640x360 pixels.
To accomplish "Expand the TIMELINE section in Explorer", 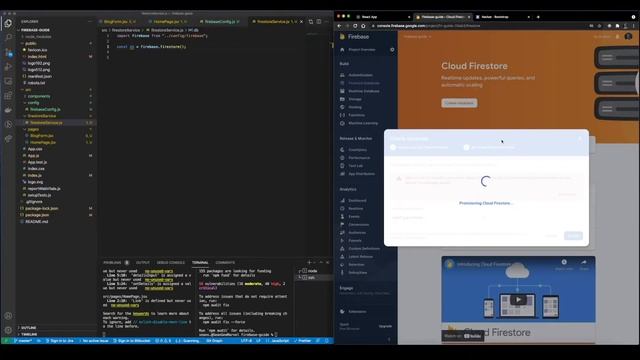I will (29, 334).
